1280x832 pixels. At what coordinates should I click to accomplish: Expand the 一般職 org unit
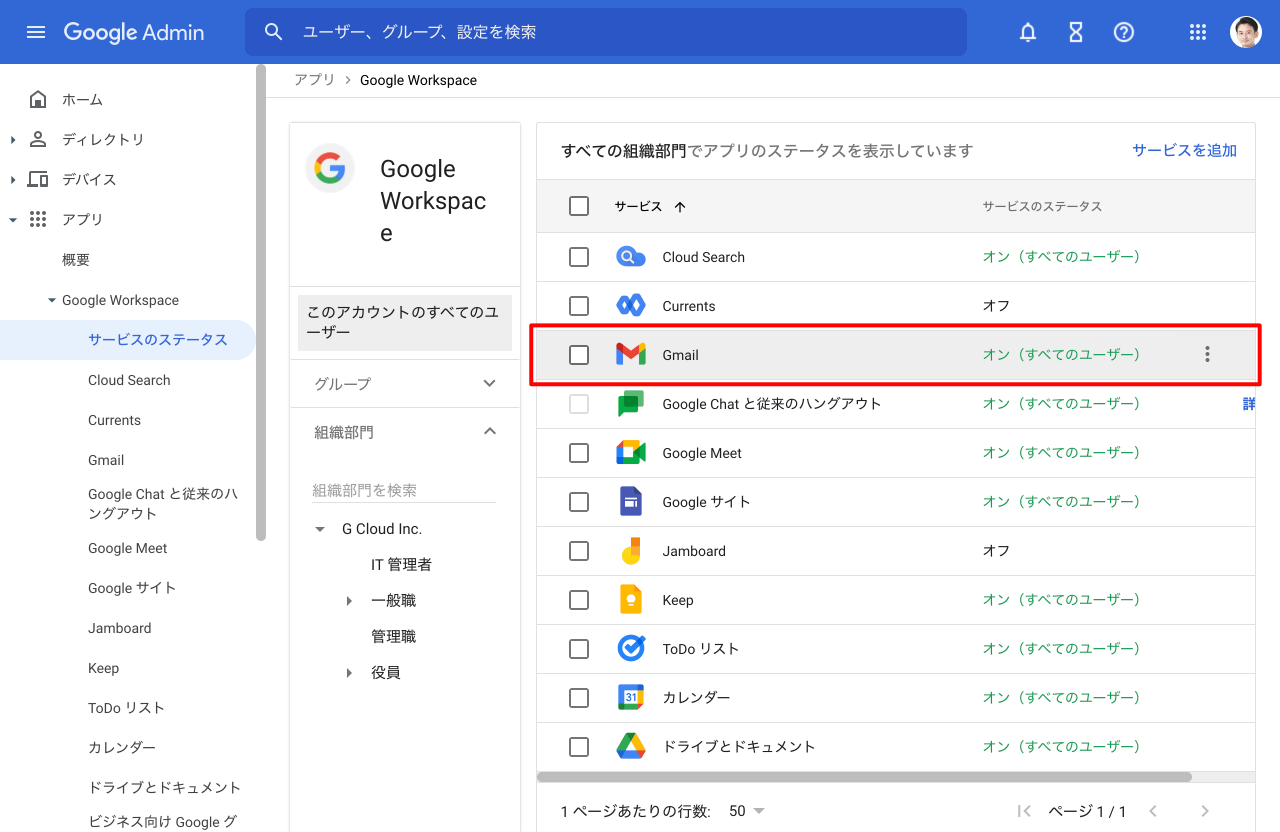pos(349,601)
